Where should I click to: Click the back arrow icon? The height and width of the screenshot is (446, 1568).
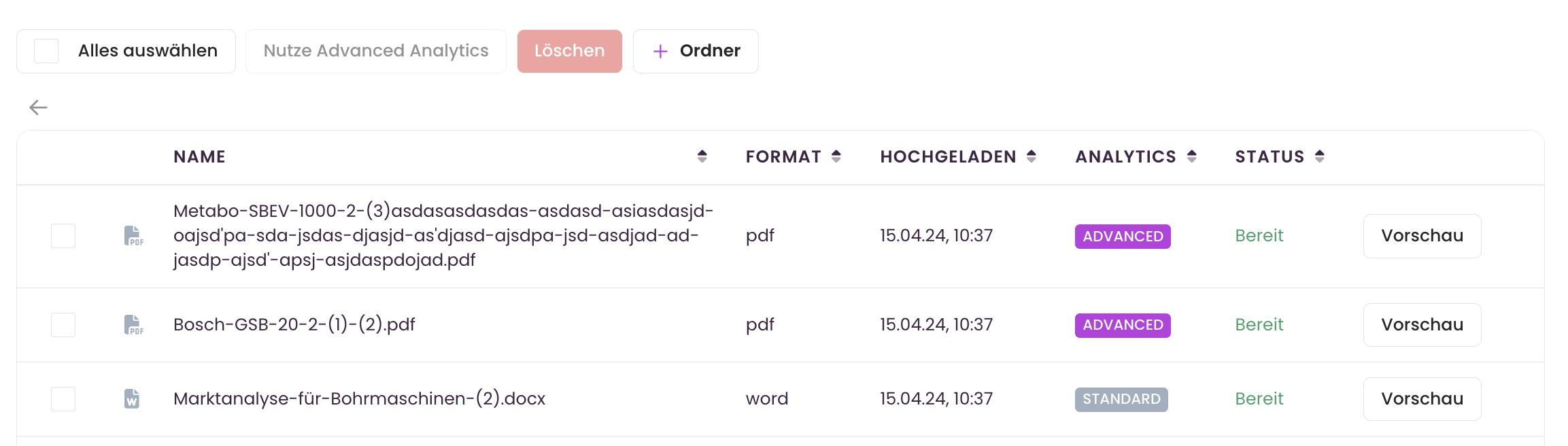(x=38, y=107)
